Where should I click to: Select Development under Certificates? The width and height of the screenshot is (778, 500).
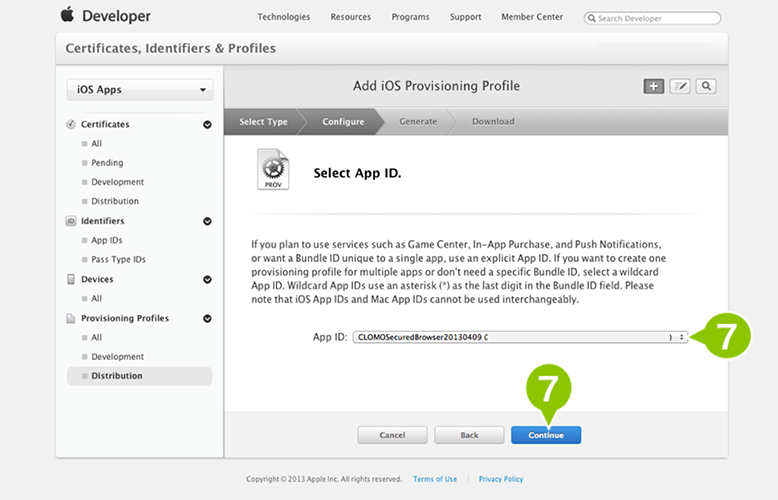117,182
